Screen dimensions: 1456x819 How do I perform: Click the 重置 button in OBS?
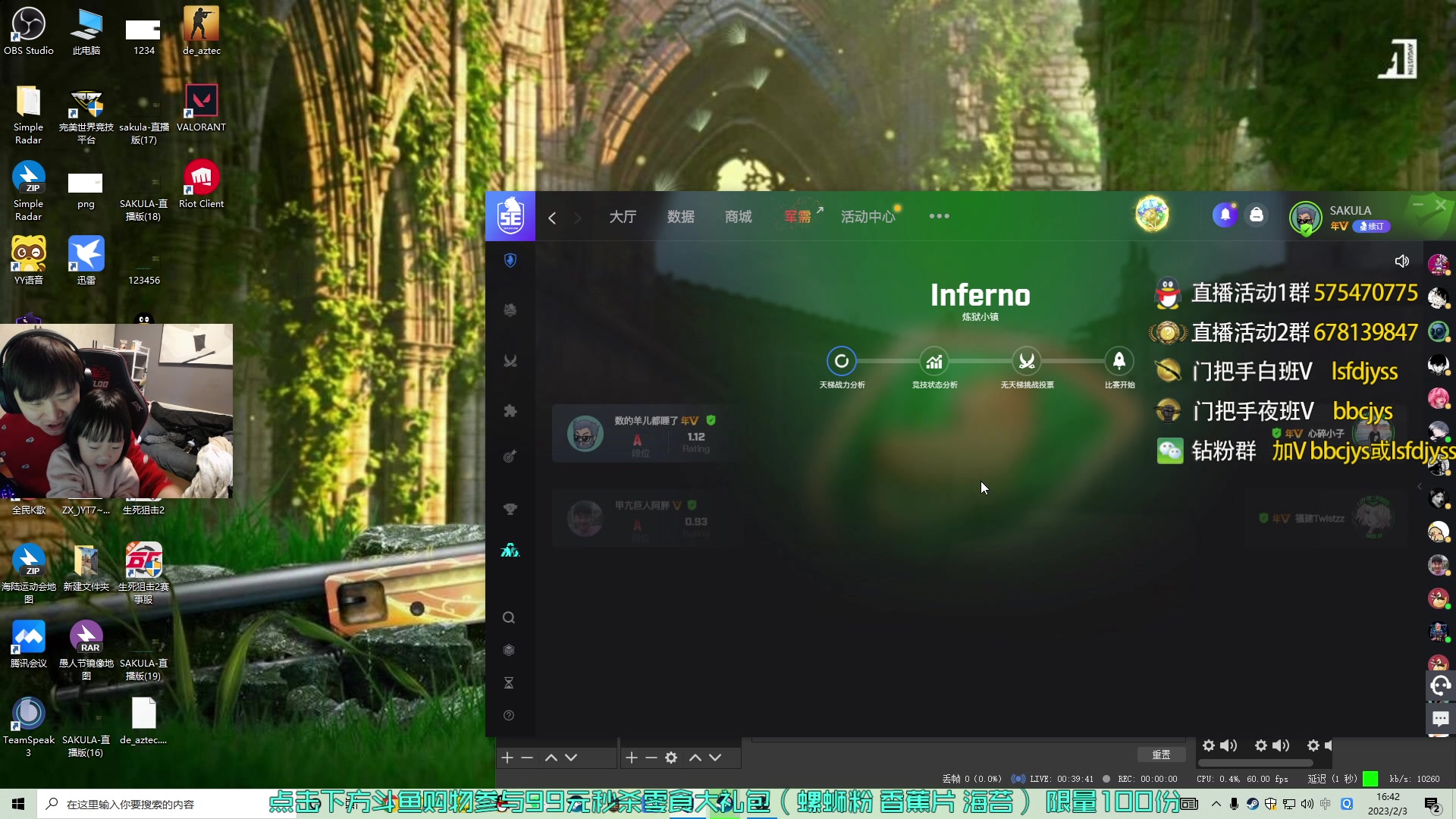point(1161,755)
